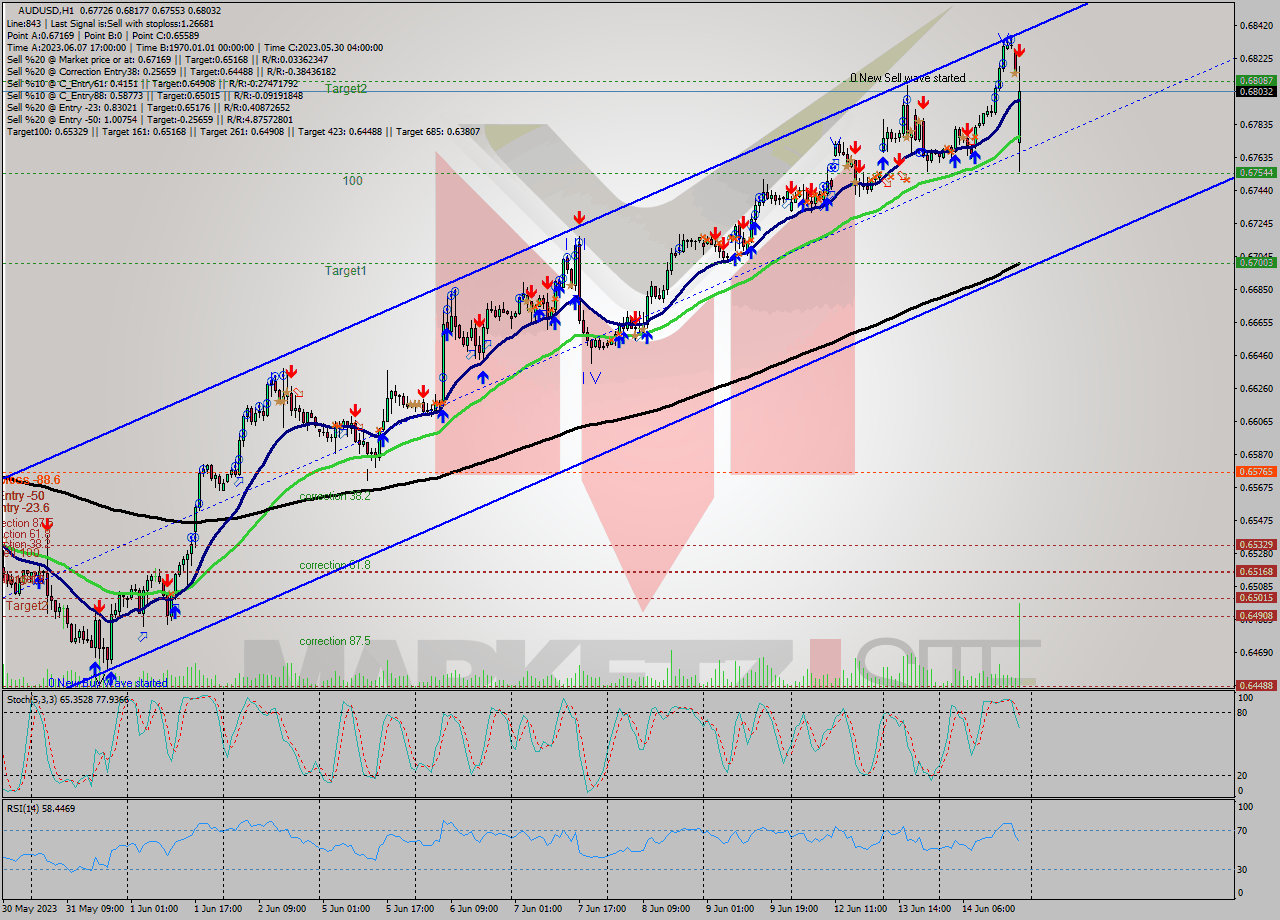Click the '0 New Buy wave started' label
The height and width of the screenshot is (920, 1280).
point(108,683)
